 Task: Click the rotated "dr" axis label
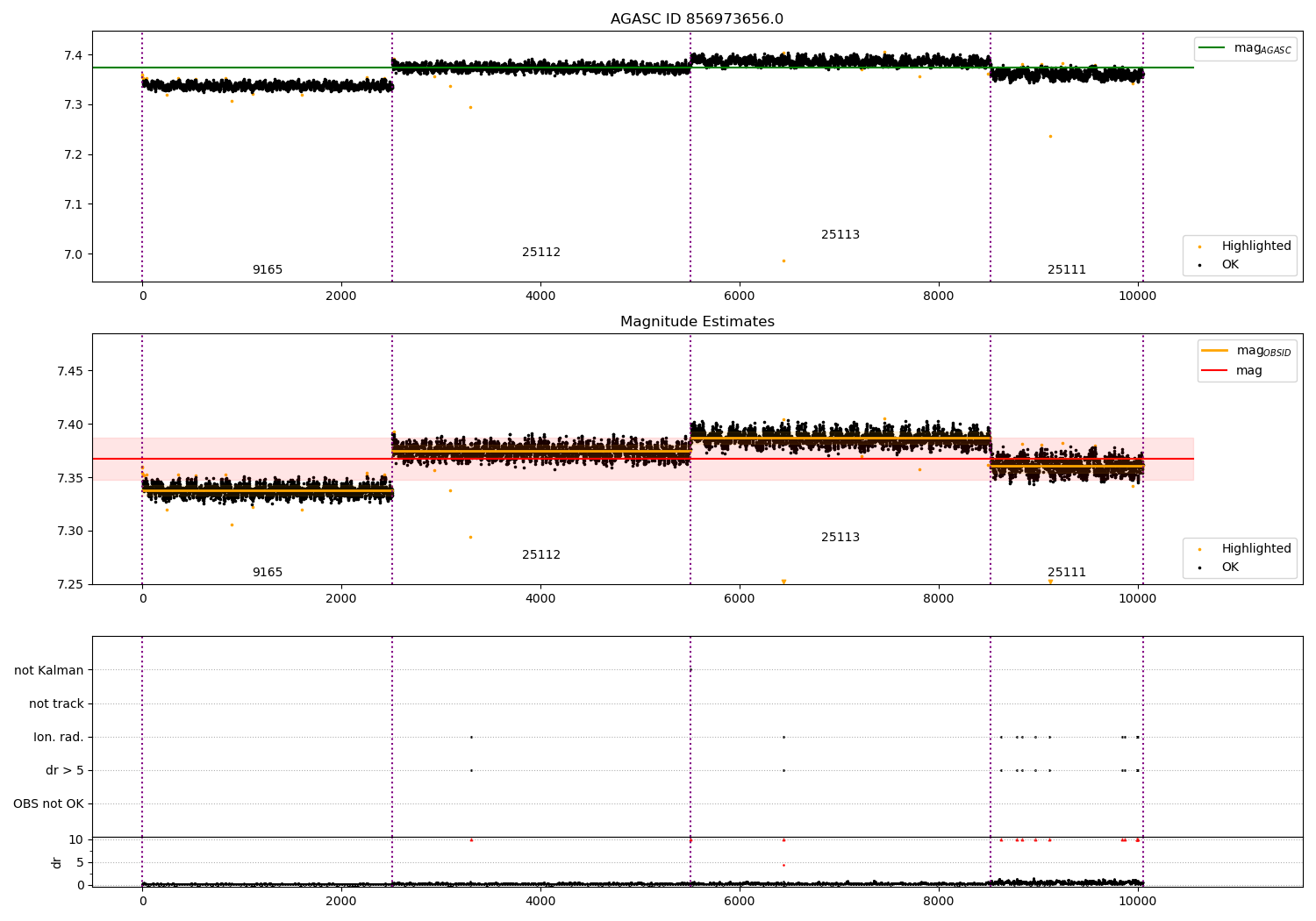57,862
